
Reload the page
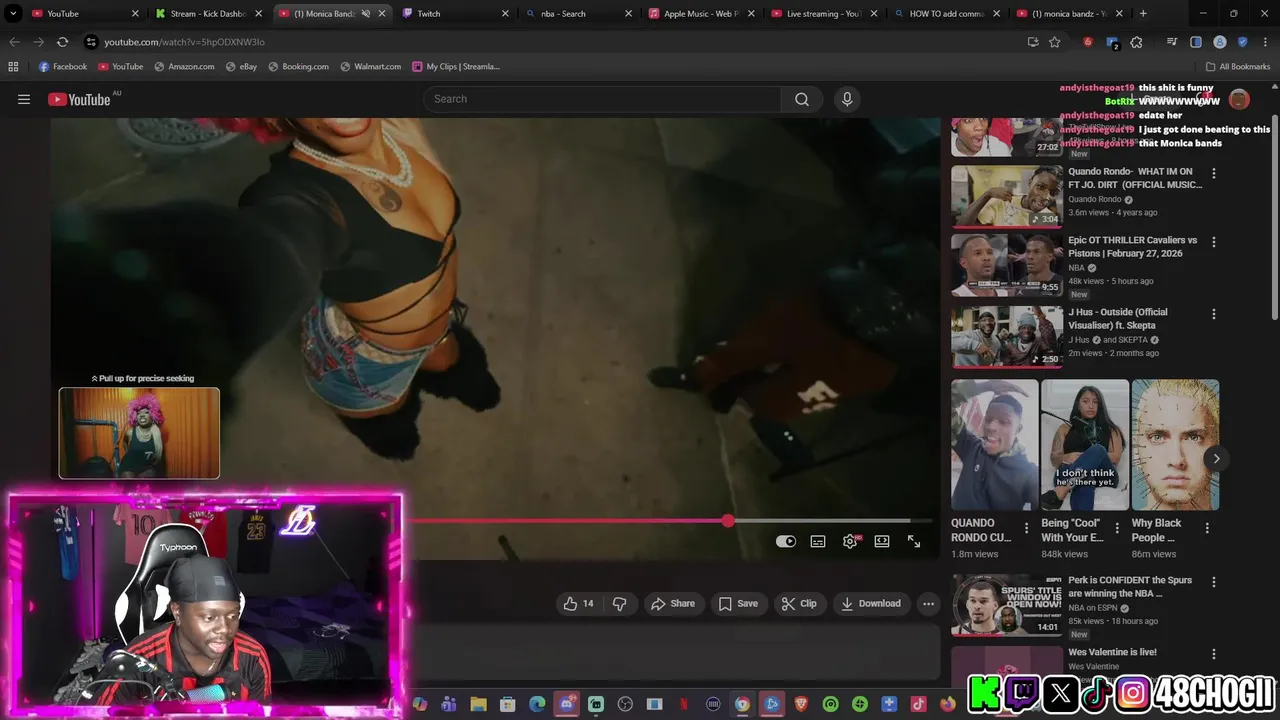[62, 42]
